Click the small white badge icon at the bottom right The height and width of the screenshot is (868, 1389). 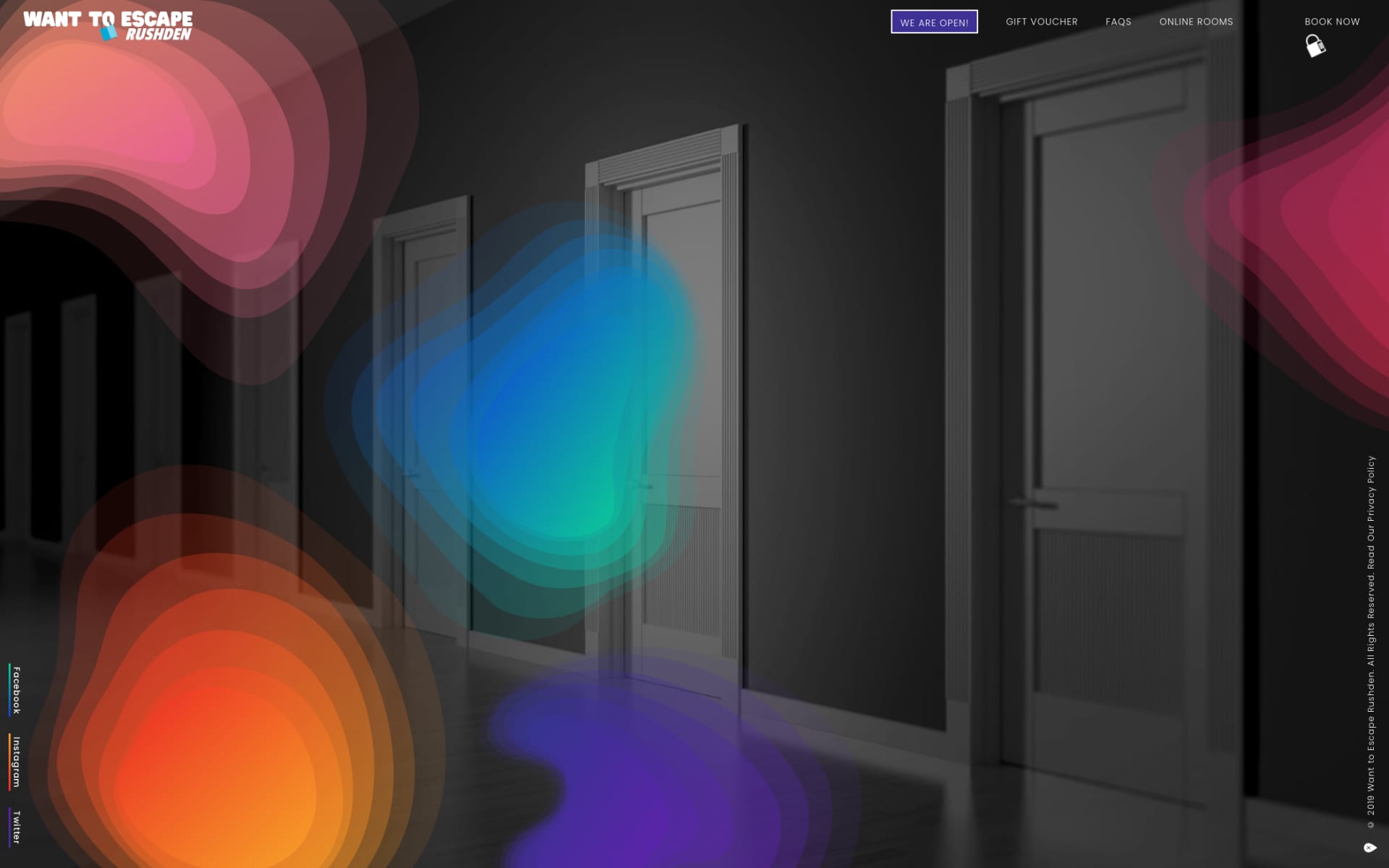point(1369,848)
